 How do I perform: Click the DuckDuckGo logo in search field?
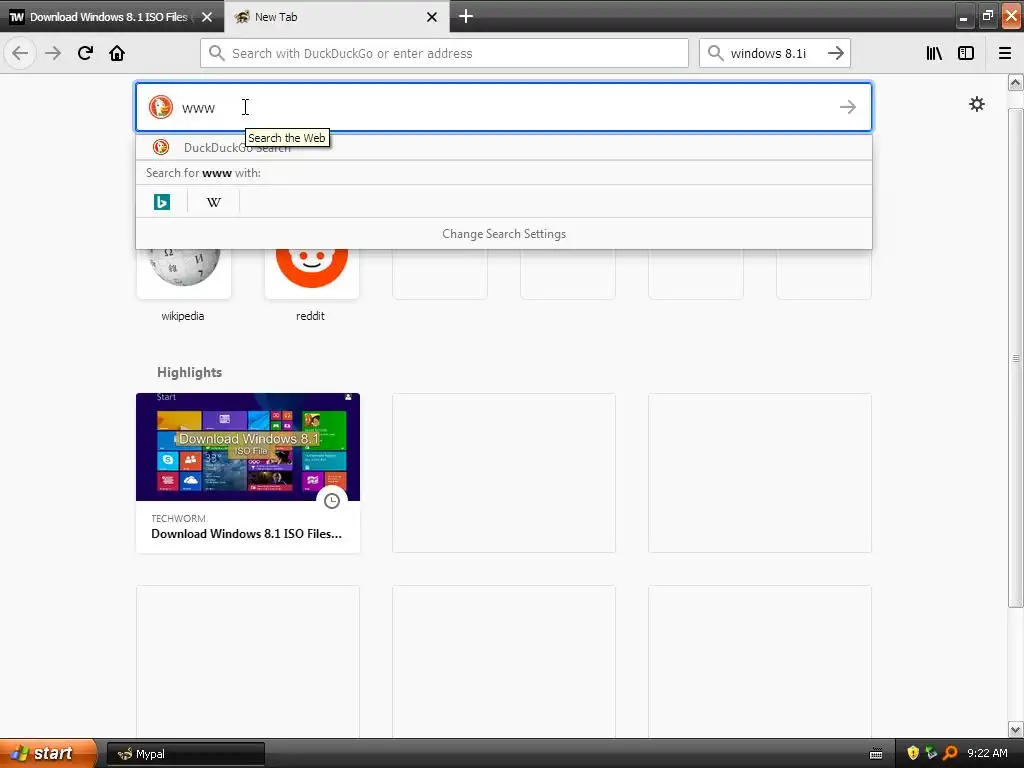[161, 107]
